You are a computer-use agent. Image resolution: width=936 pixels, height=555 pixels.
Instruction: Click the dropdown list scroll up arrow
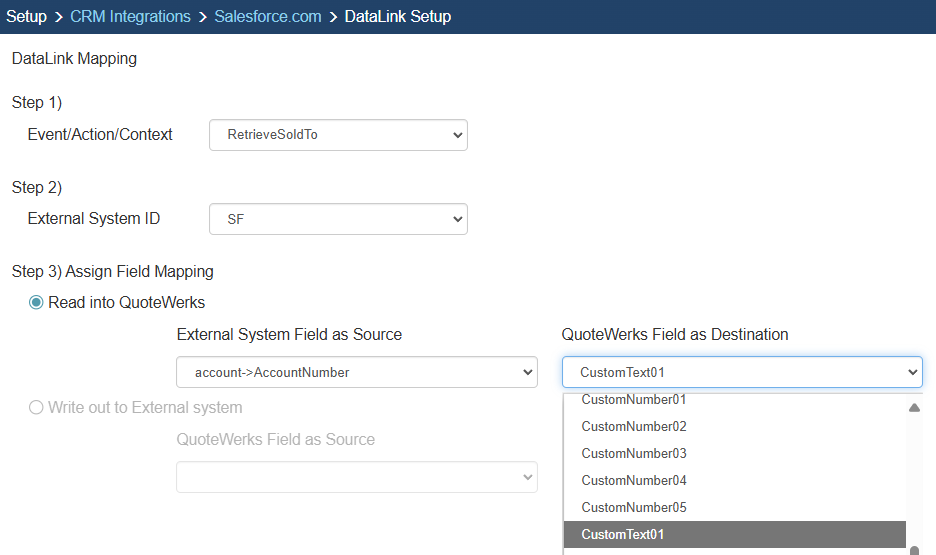(x=914, y=407)
